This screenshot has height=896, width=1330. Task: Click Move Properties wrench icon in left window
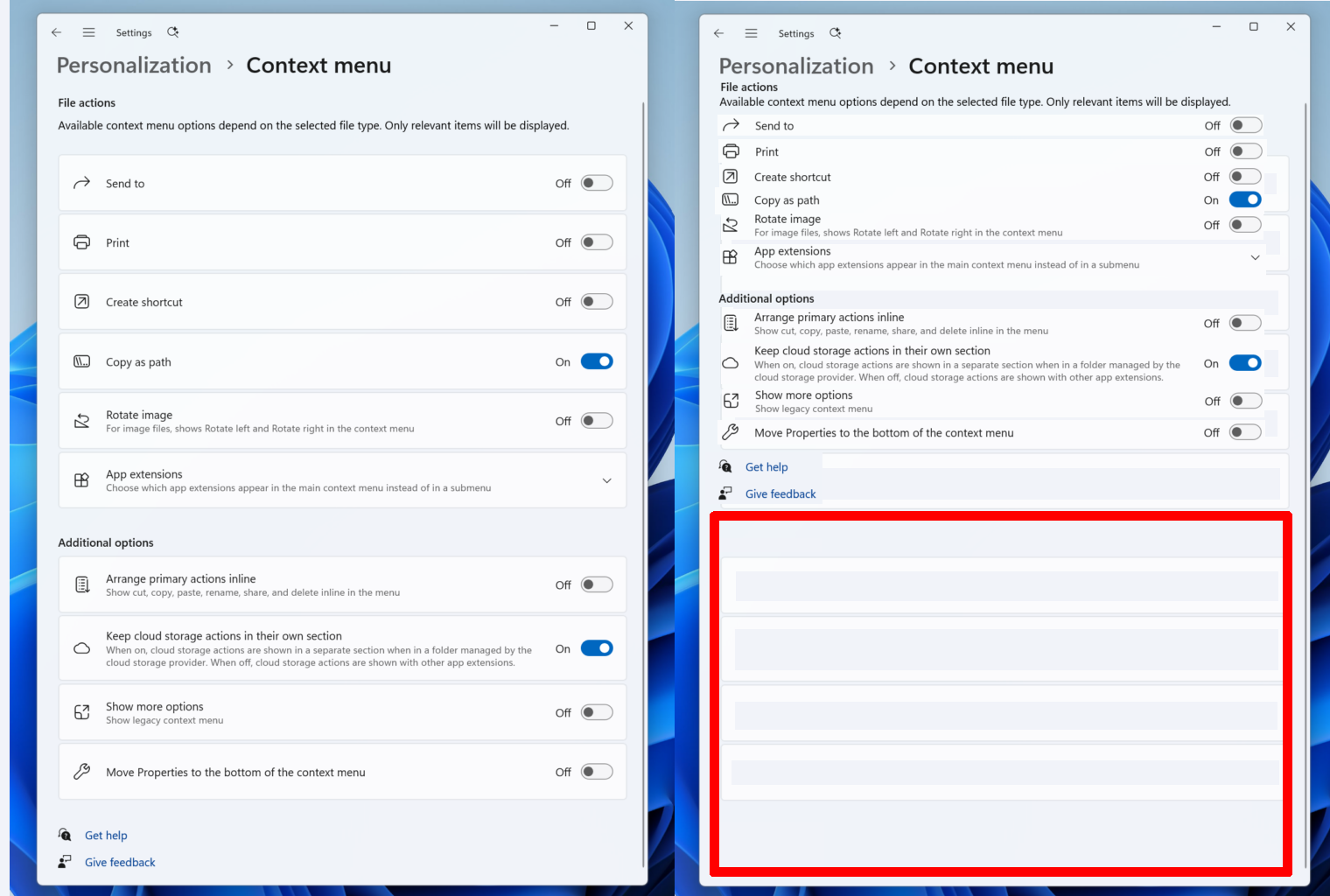[x=81, y=772]
